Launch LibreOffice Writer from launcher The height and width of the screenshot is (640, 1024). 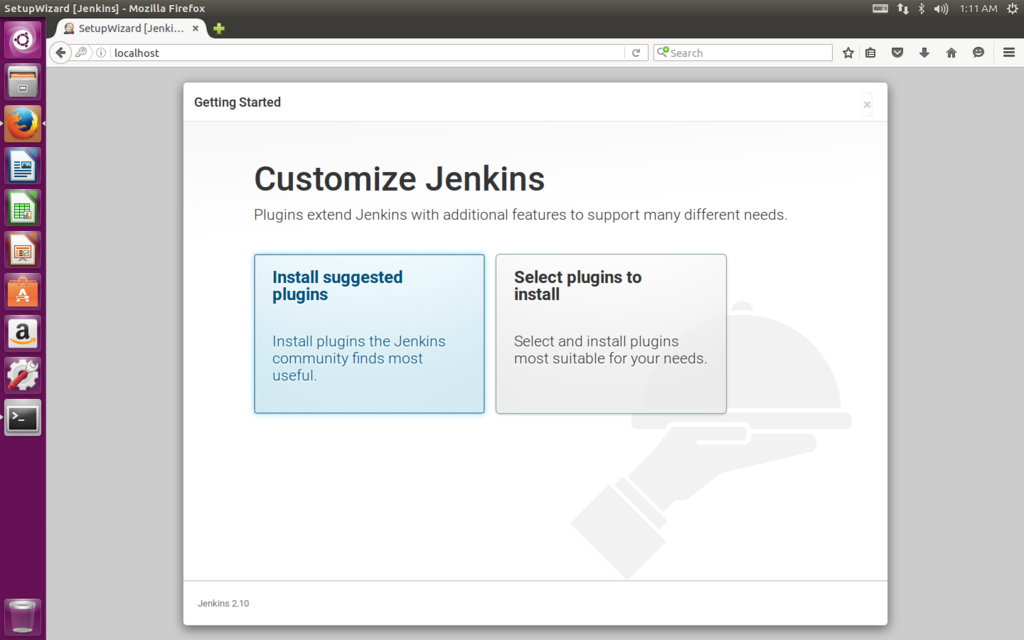(x=22, y=165)
